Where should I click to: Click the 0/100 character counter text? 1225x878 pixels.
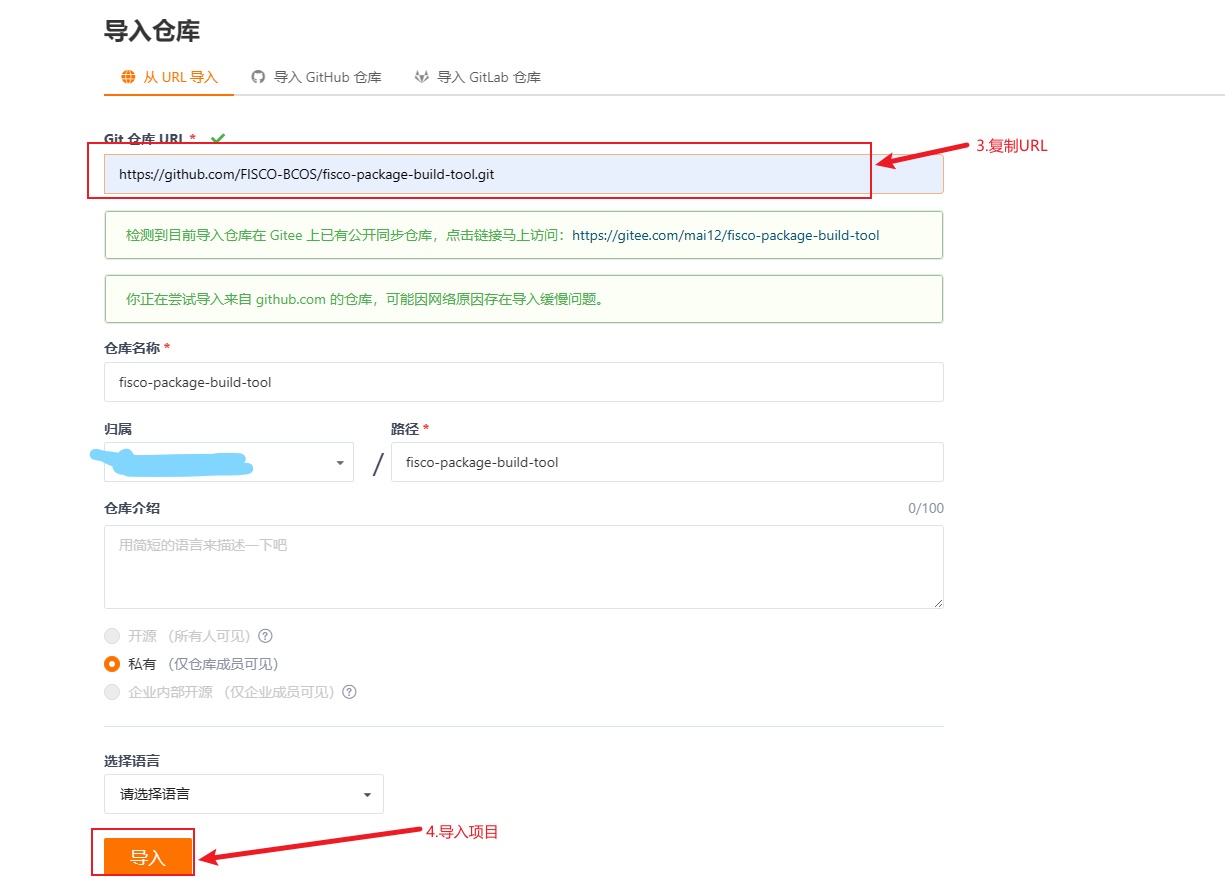(925, 508)
